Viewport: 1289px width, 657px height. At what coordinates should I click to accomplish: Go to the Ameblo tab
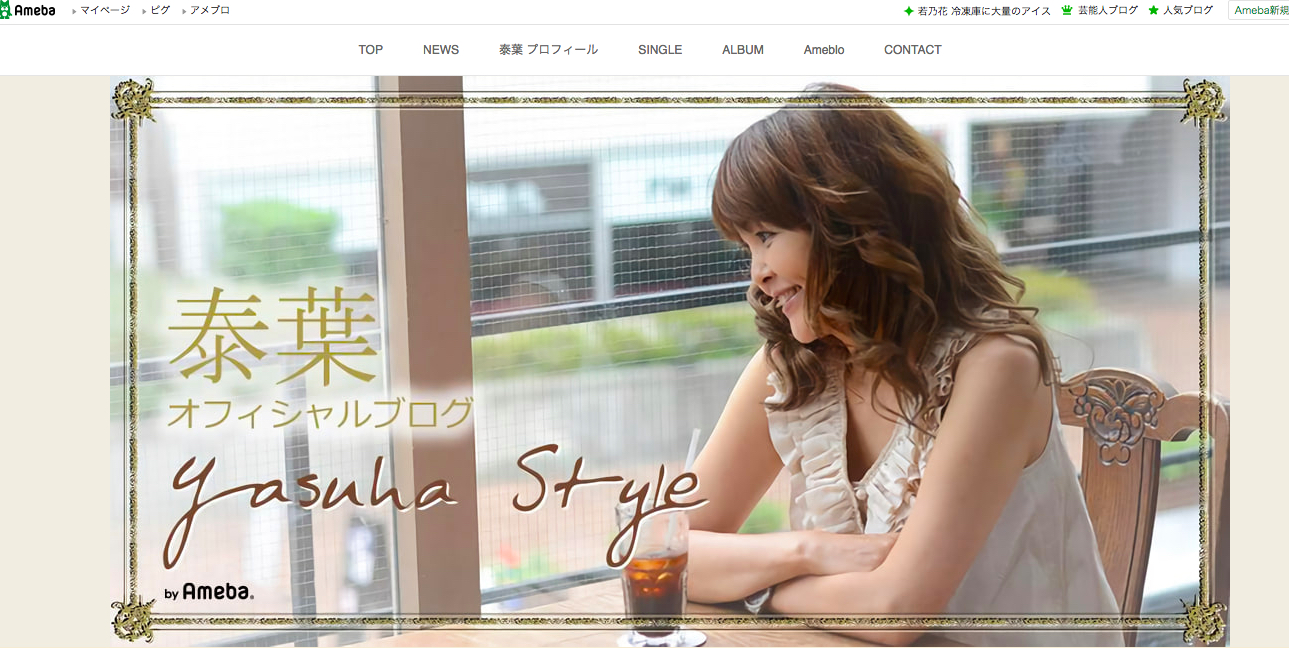click(x=824, y=49)
